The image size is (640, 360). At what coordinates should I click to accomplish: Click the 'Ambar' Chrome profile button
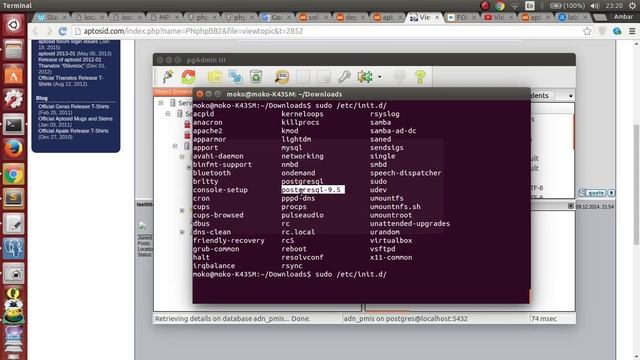pyautogui.click(x=623, y=17)
